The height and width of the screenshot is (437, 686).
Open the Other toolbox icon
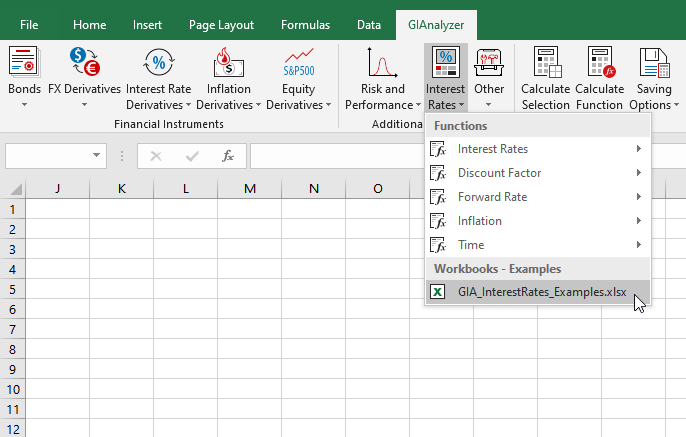(x=489, y=62)
